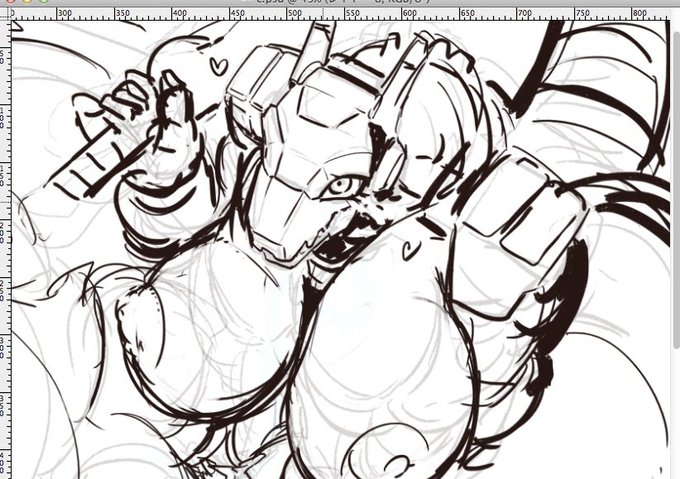Click the 600 mark on horizontal ruler

tap(410, 13)
